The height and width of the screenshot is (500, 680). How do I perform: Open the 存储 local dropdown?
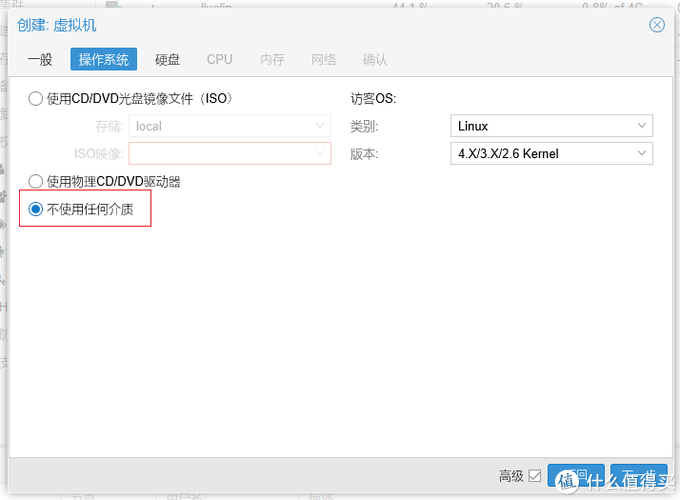pos(320,126)
